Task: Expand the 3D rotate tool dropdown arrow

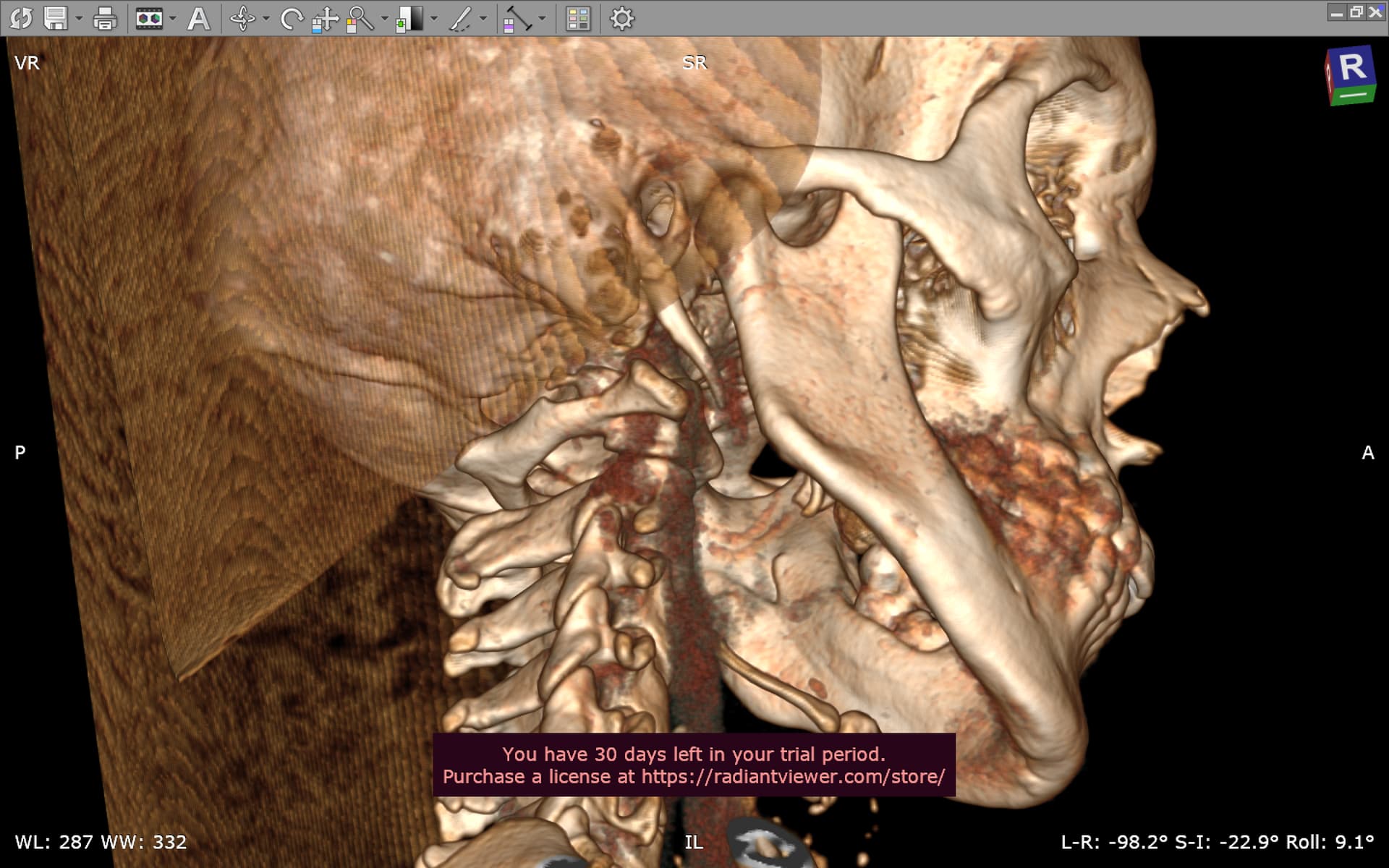Action: pos(266,18)
